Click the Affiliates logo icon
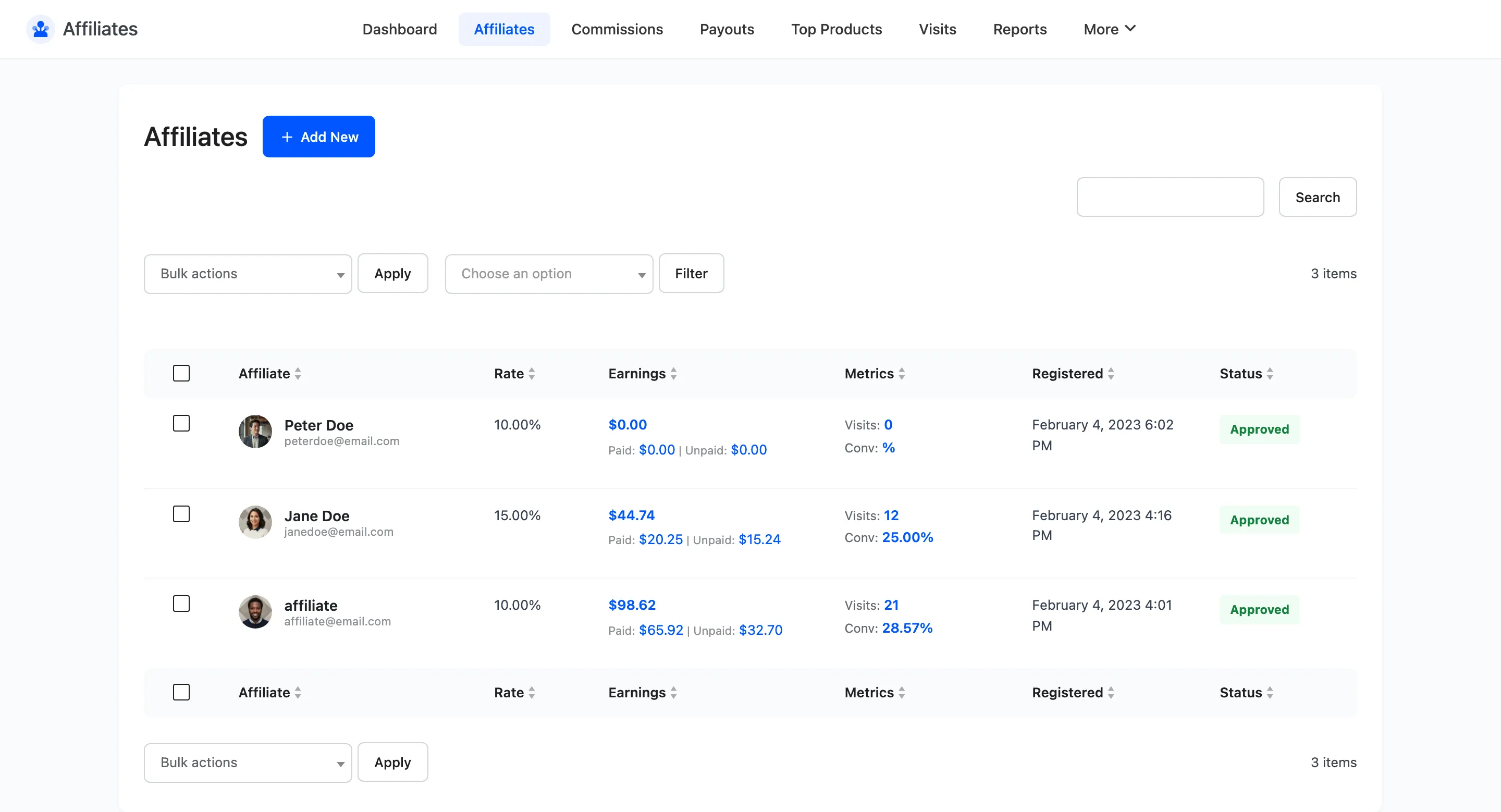This screenshot has width=1501, height=812. (41, 29)
